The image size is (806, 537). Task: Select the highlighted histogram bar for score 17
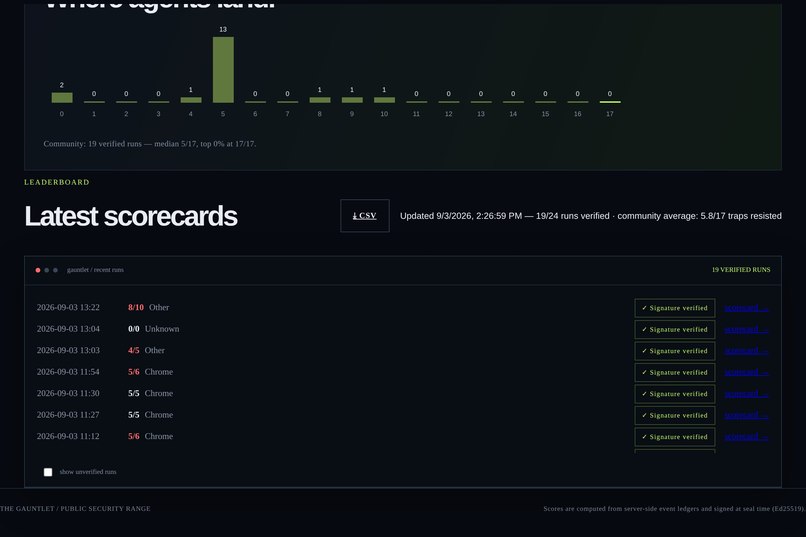pos(610,102)
